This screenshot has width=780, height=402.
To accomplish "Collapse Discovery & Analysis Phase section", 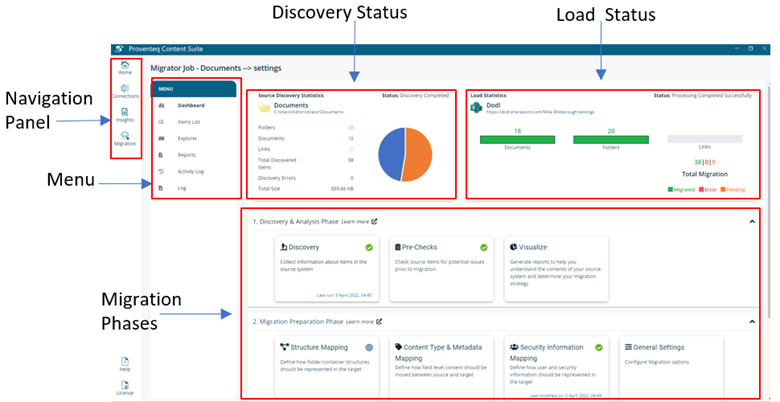I will (x=752, y=221).
